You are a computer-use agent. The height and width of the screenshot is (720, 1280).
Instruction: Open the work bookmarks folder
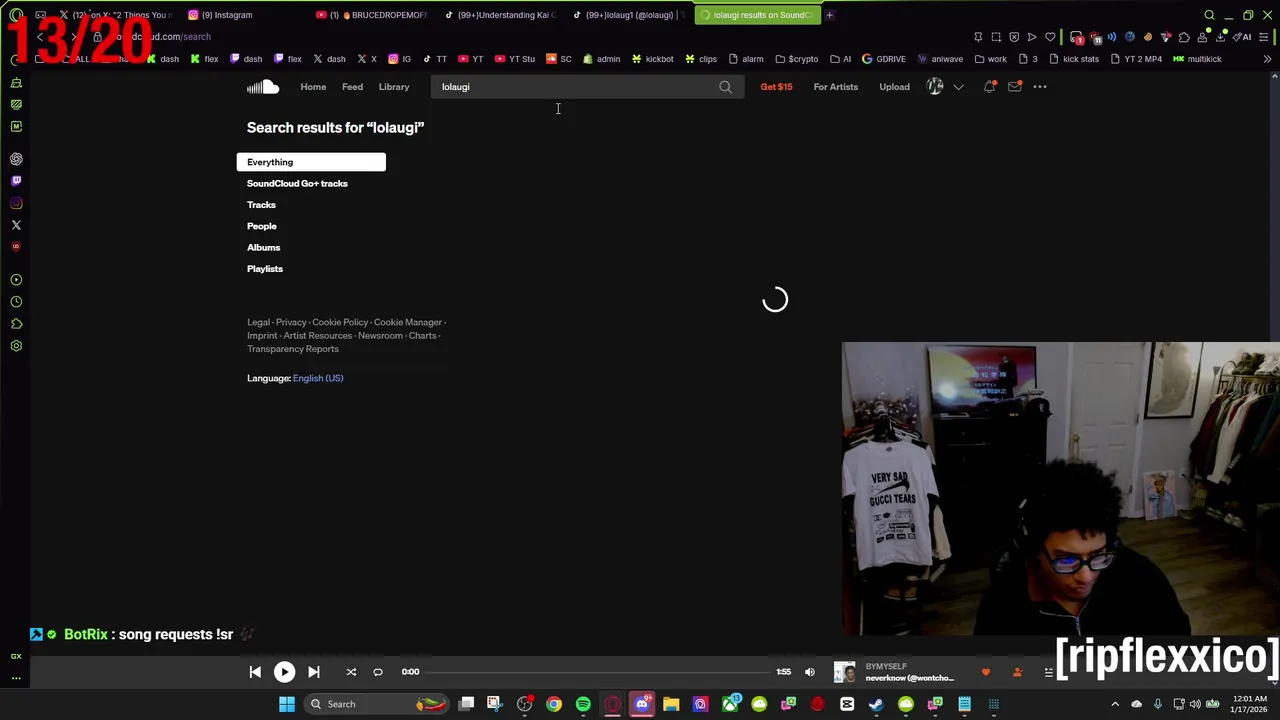990,59
